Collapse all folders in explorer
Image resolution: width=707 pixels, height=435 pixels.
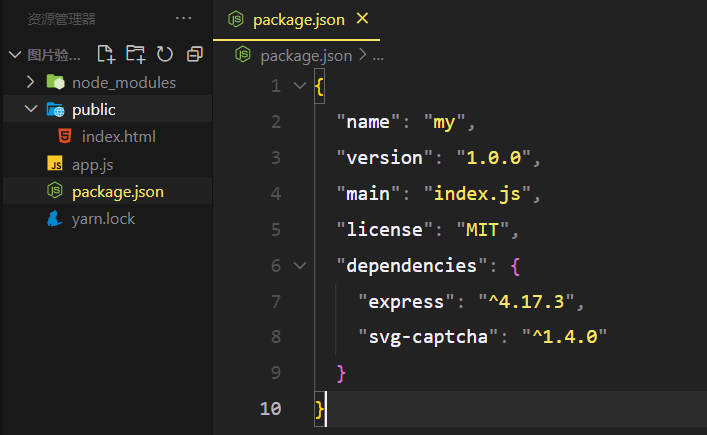coord(195,55)
